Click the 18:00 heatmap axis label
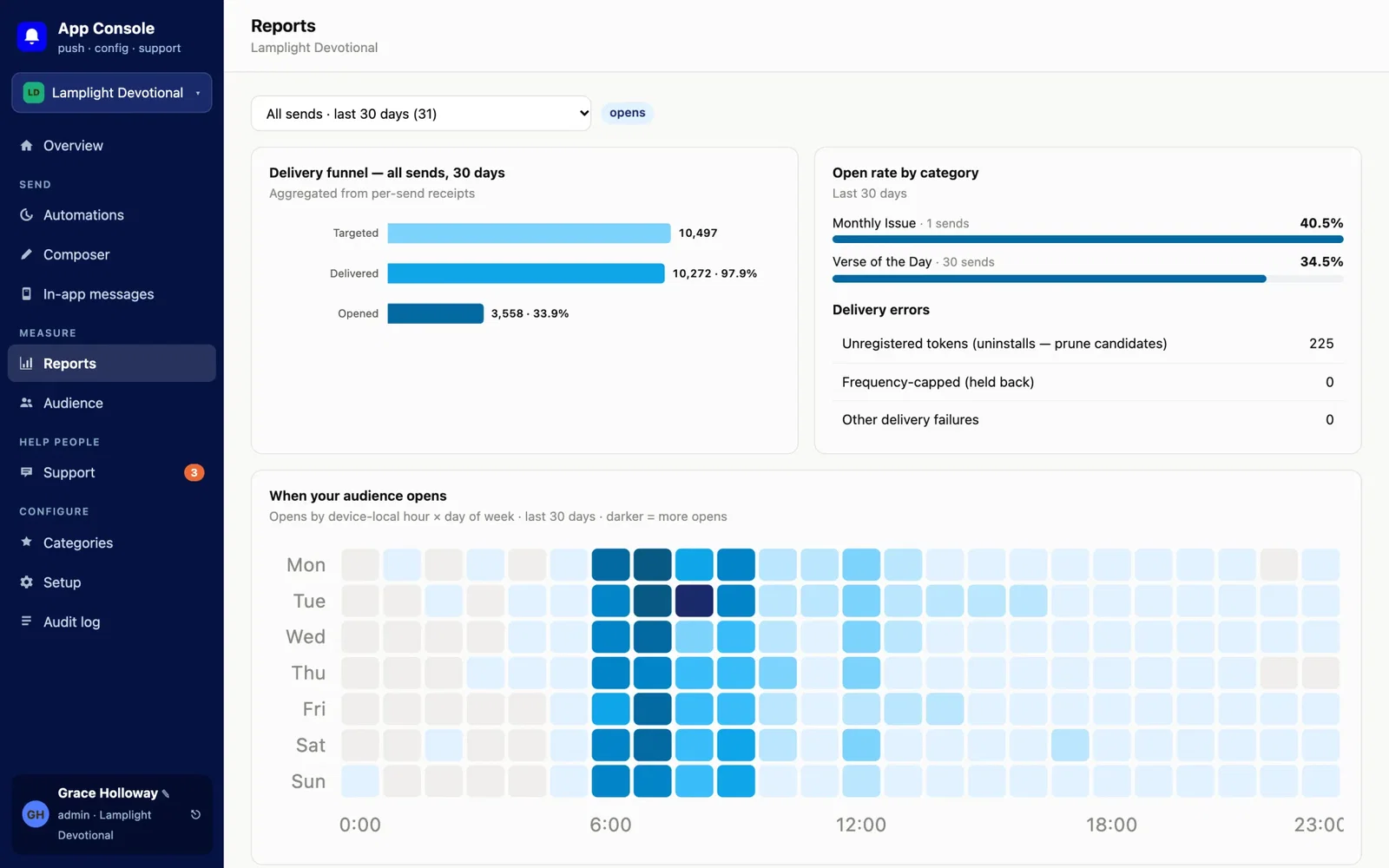This screenshot has width=1389, height=868. tap(1111, 825)
